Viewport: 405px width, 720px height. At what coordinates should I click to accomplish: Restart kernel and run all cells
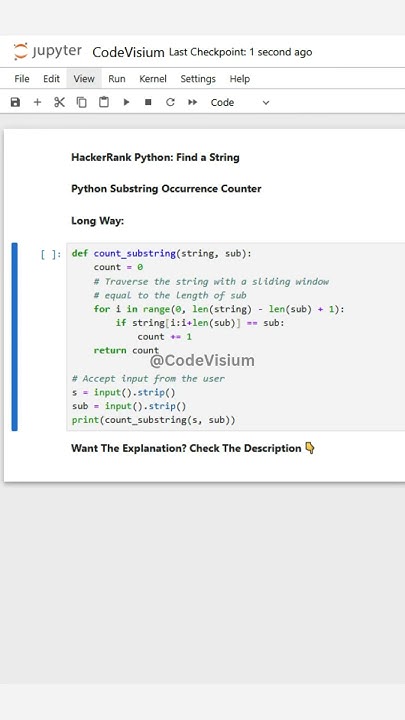coord(192,102)
